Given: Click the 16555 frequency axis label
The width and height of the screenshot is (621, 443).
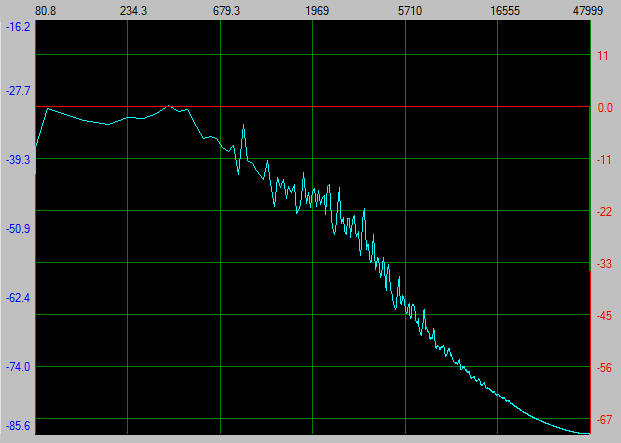Looking at the screenshot, I should coord(505,11).
